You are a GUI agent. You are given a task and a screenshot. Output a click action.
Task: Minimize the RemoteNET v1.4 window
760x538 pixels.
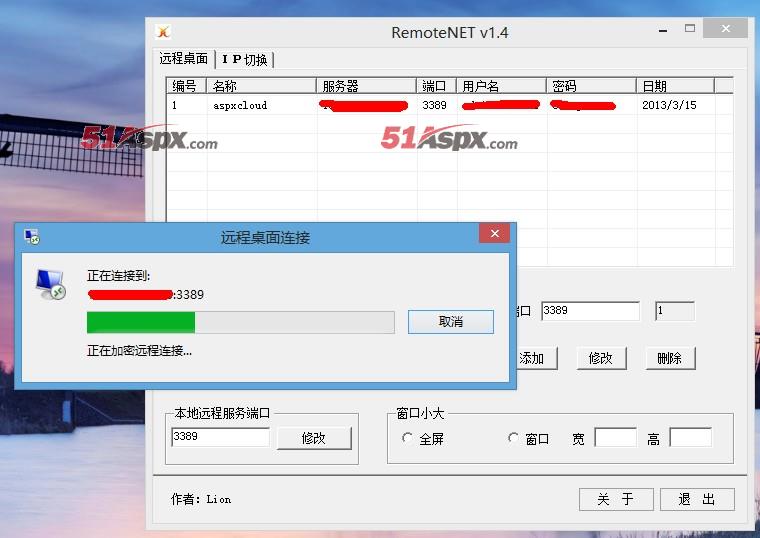pyautogui.click(x=663, y=31)
